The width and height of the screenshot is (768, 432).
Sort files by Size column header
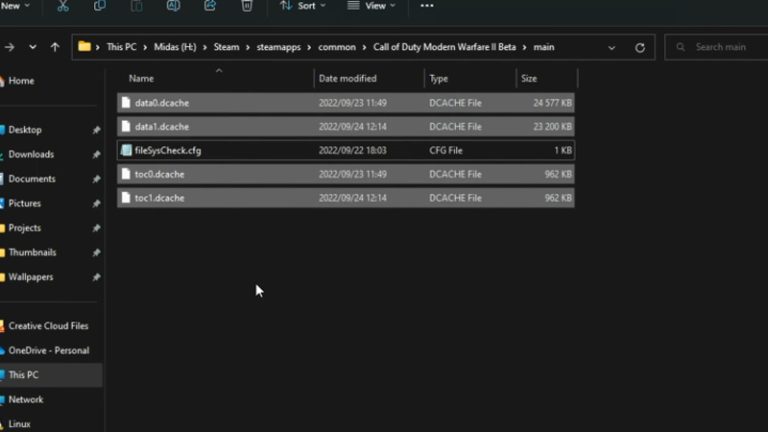click(x=529, y=78)
